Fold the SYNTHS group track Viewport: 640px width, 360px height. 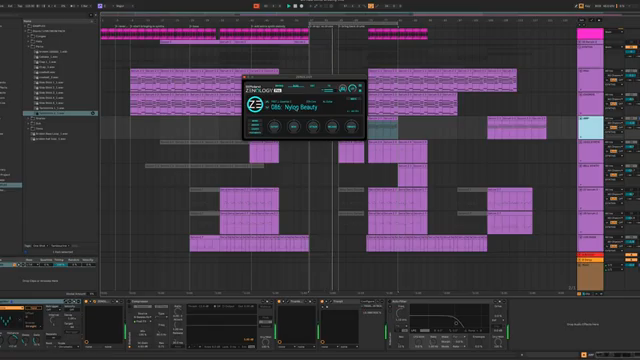[x=580, y=47]
